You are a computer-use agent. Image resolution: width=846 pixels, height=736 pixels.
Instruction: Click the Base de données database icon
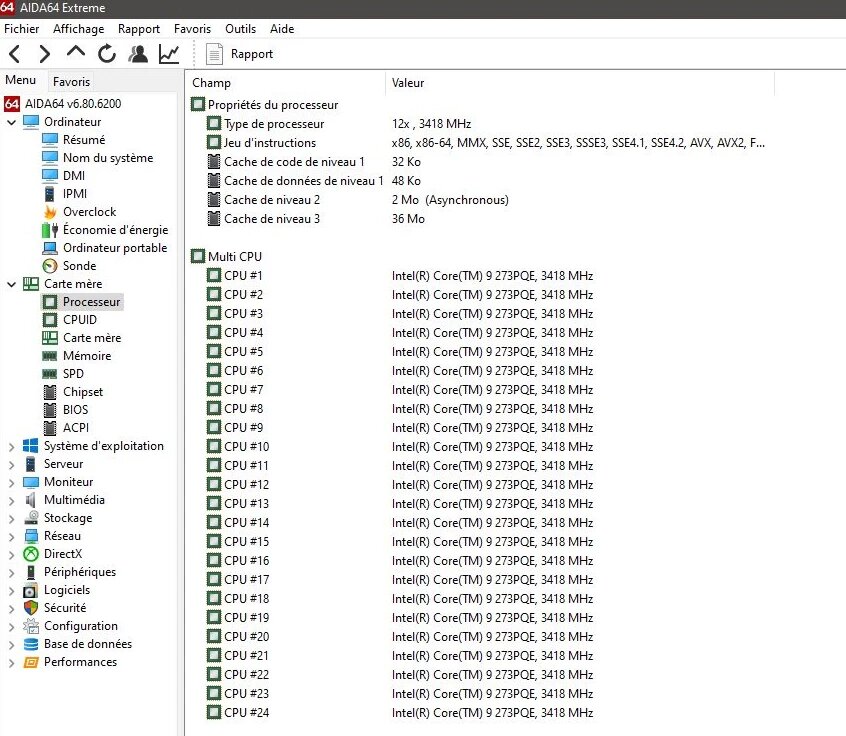tap(31, 644)
